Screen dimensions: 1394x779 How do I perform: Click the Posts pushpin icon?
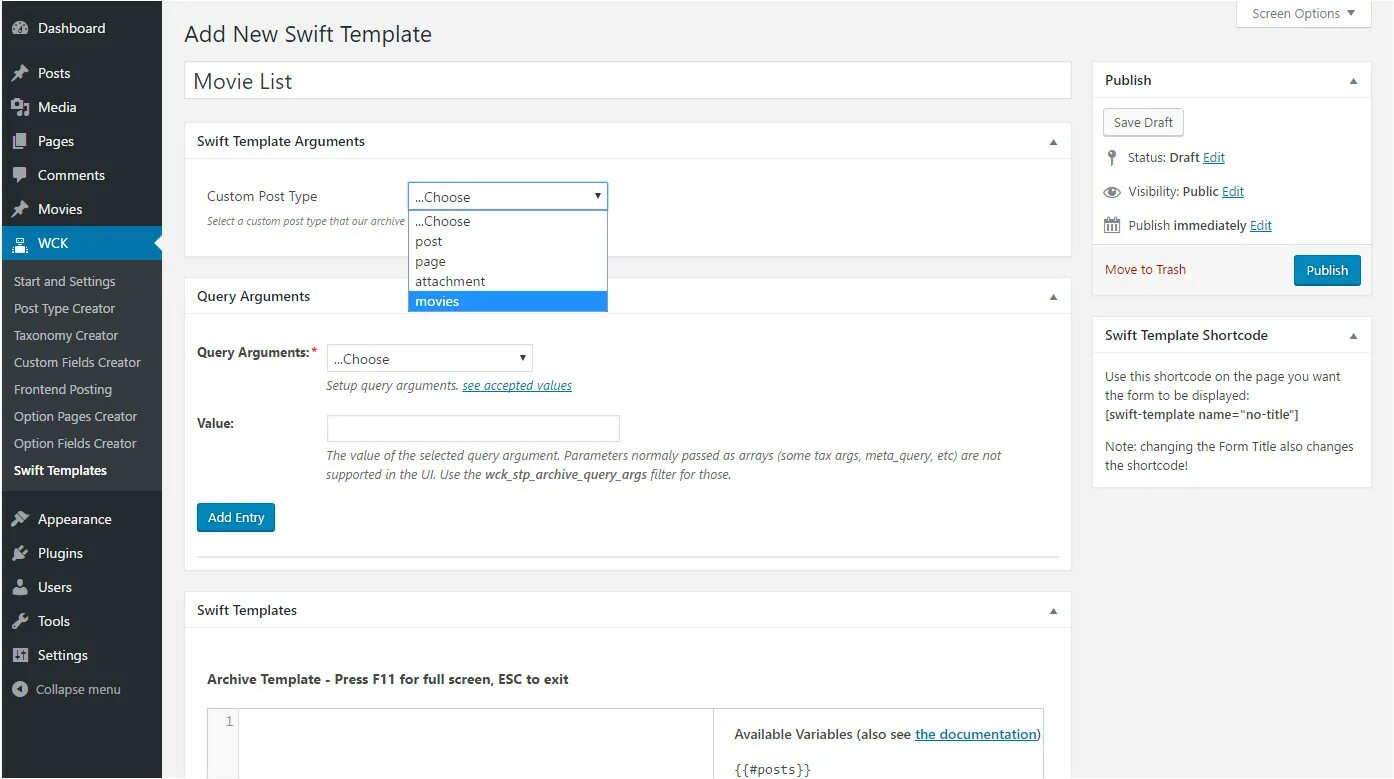pos(20,73)
